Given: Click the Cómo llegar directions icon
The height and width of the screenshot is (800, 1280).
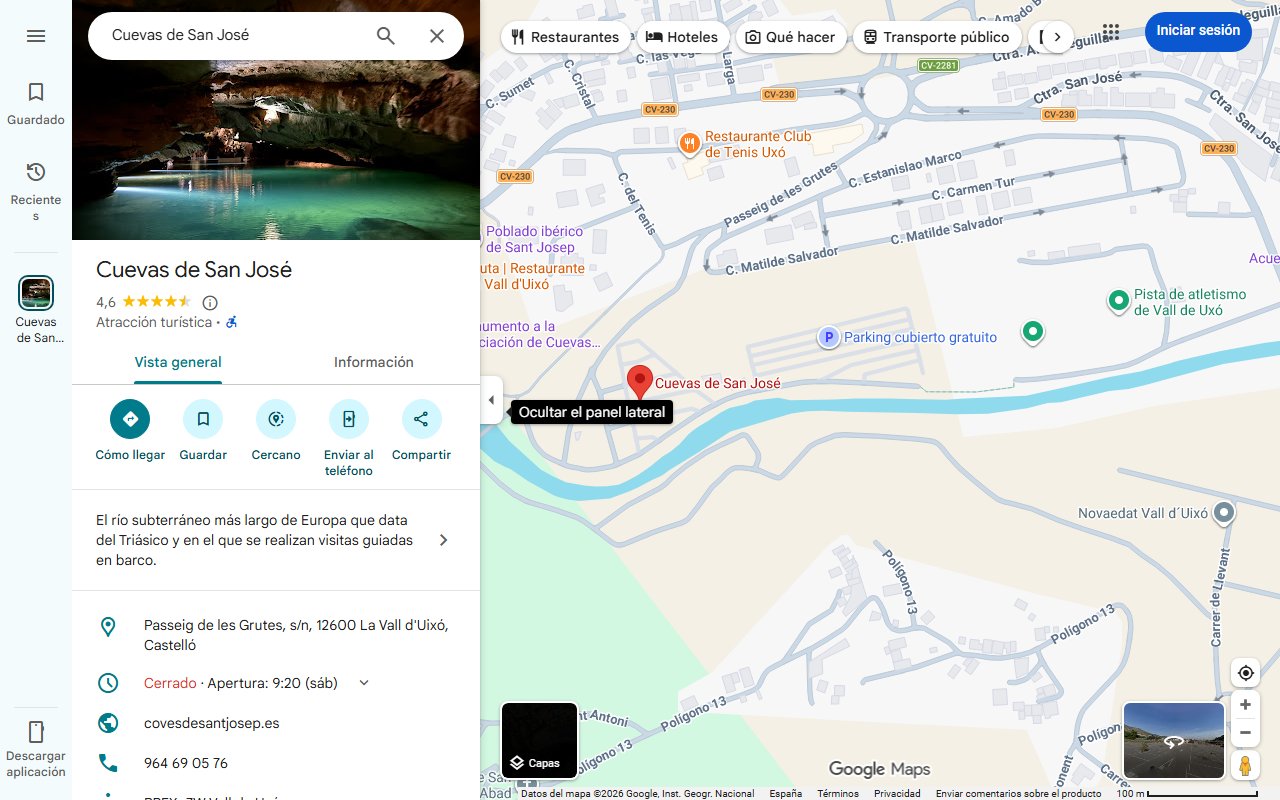Looking at the screenshot, I should point(130,419).
